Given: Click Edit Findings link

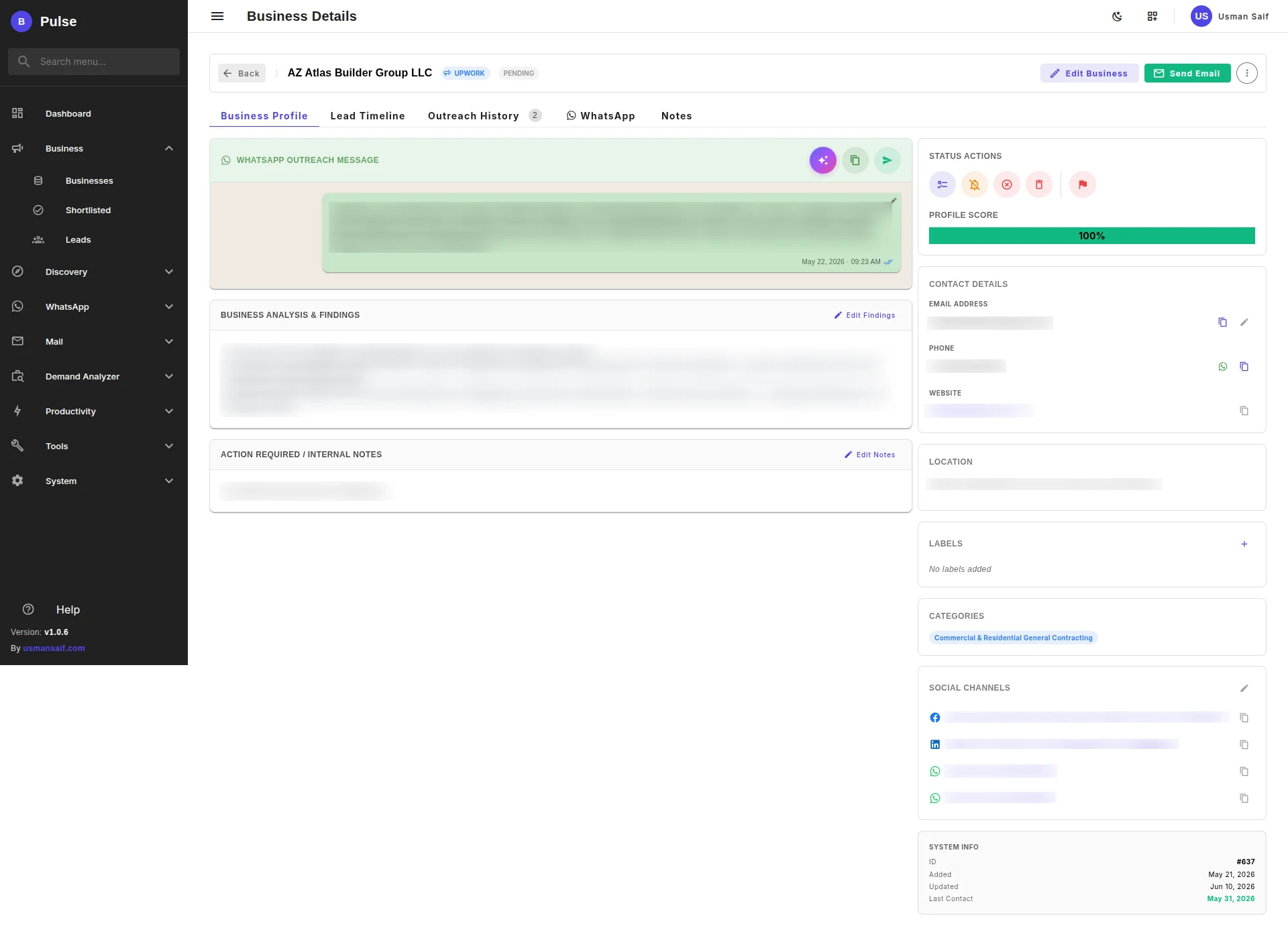Looking at the screenshot, I should pos(864,315).
